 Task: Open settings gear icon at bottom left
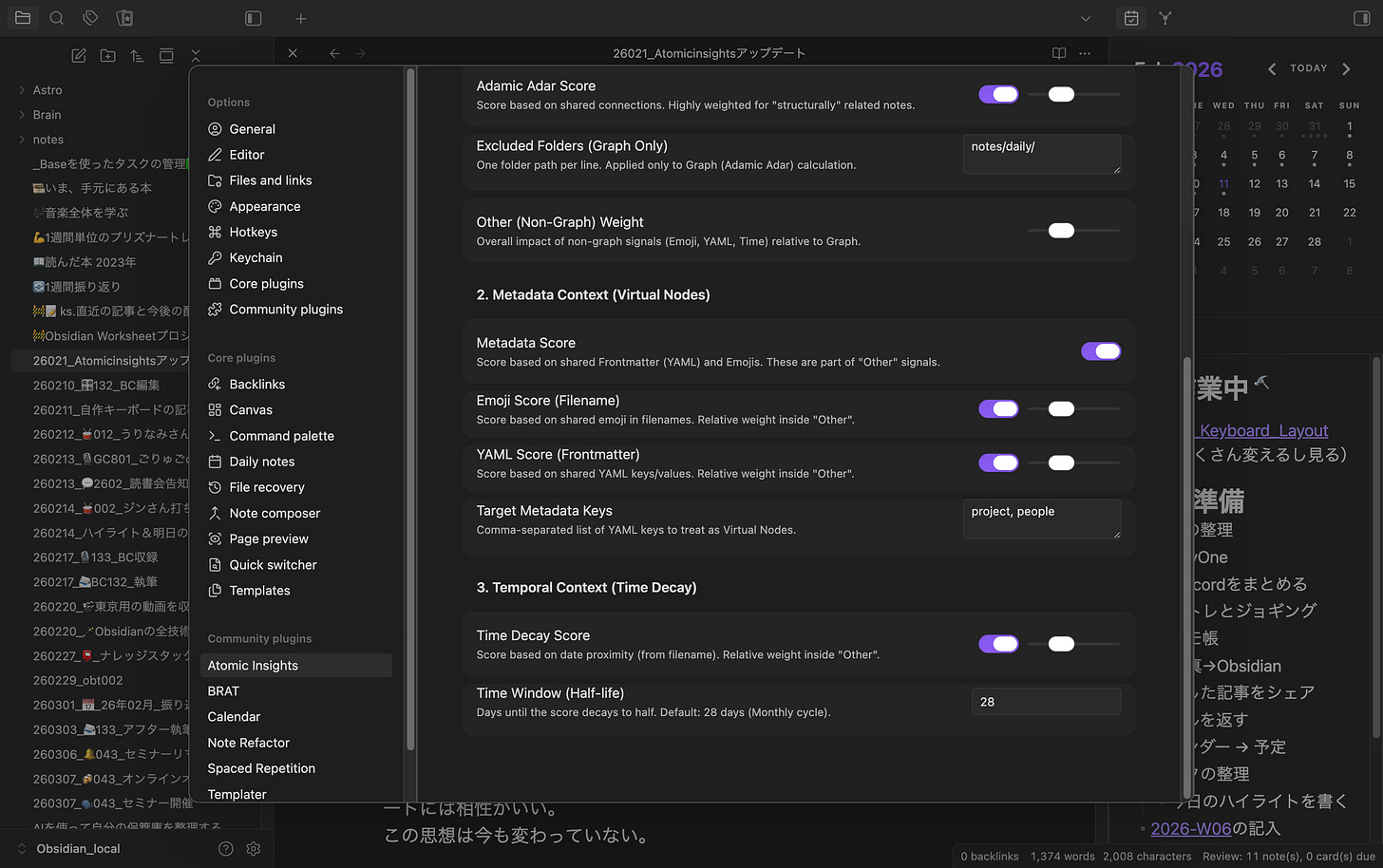(254, 849)
